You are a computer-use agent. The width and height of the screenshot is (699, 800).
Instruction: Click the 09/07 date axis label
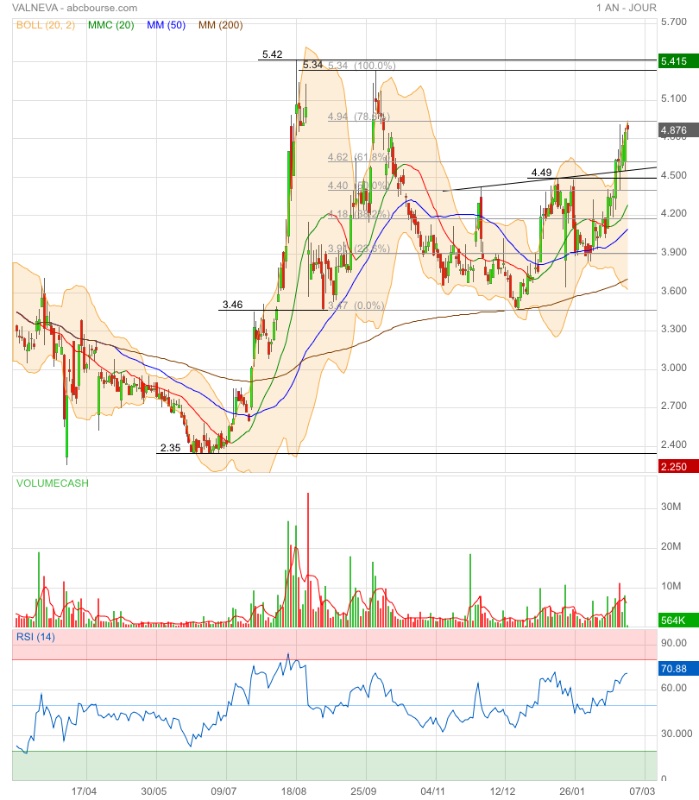click(223, 791)
